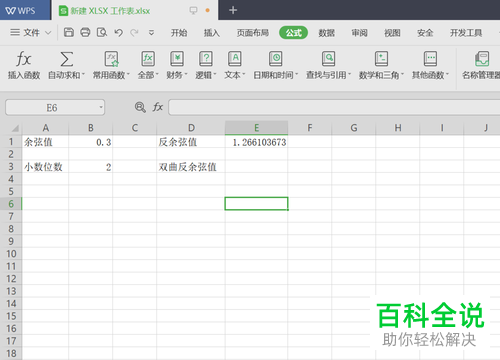This screenshot has height=360, width=500.
Task: Open Other Functions (其他函数) menu
Action: 430,65
